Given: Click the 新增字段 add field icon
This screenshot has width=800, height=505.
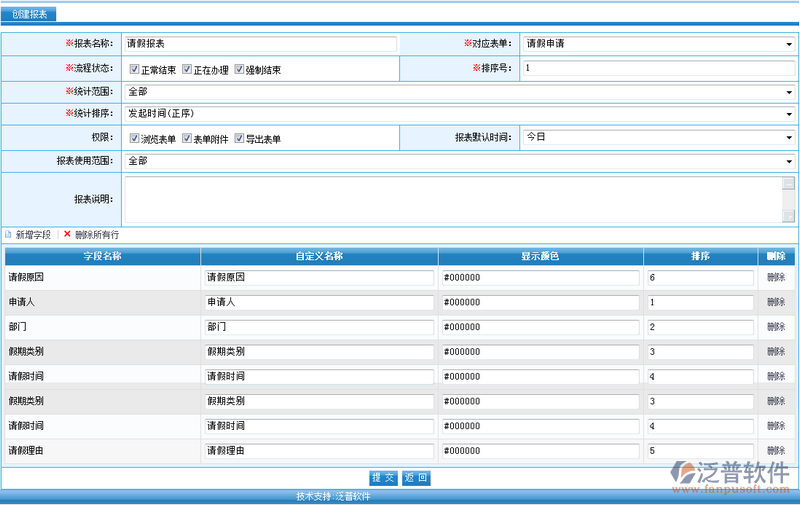Looking at the screenshot, I should coord(9,234).
